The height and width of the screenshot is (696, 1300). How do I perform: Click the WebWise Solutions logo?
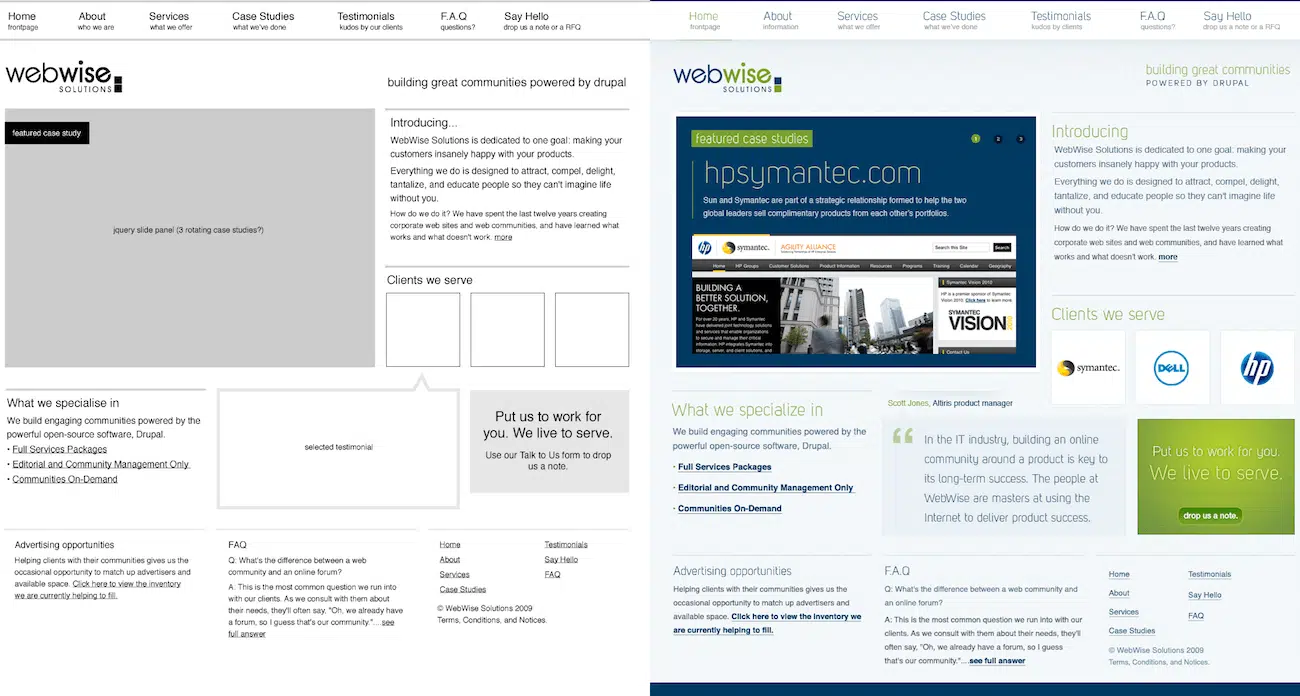click(725, 76)
